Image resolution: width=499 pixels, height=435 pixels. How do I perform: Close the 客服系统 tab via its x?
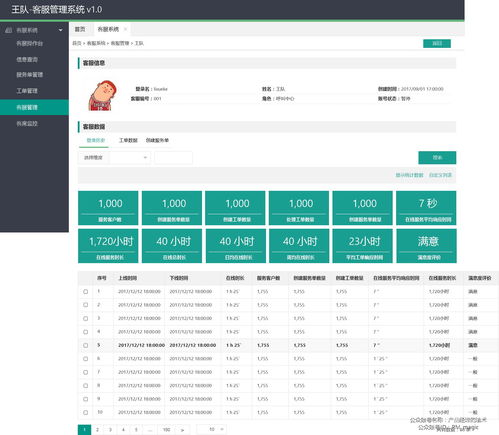[125, 29]
